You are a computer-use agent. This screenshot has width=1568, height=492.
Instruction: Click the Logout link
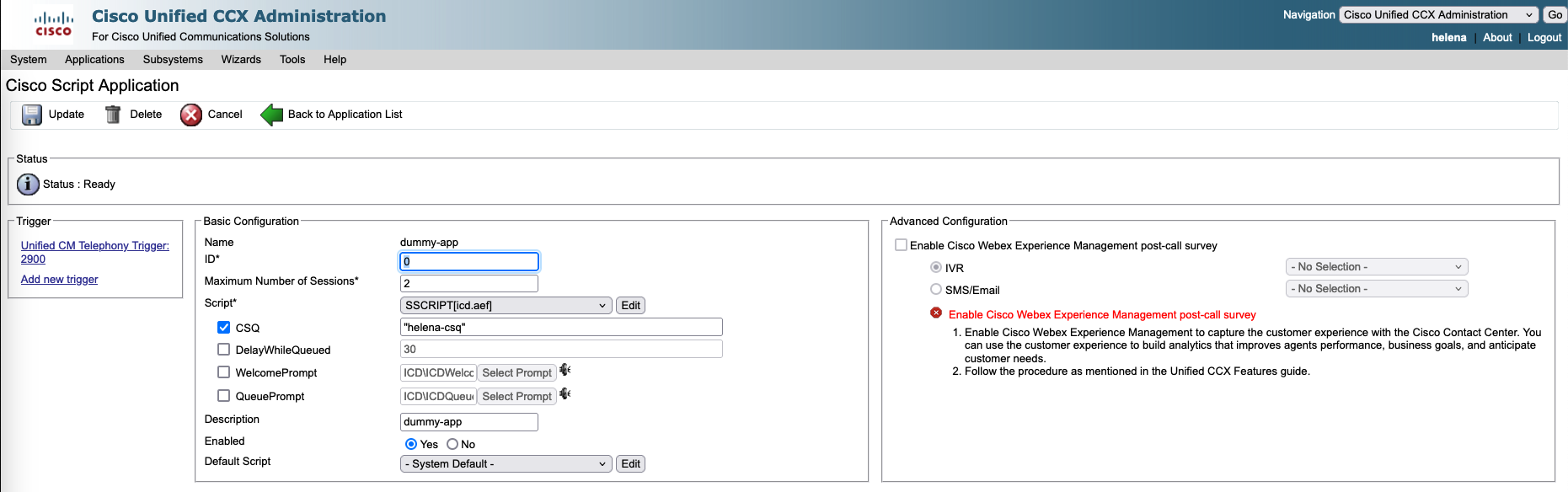[x=1544, y=38]
